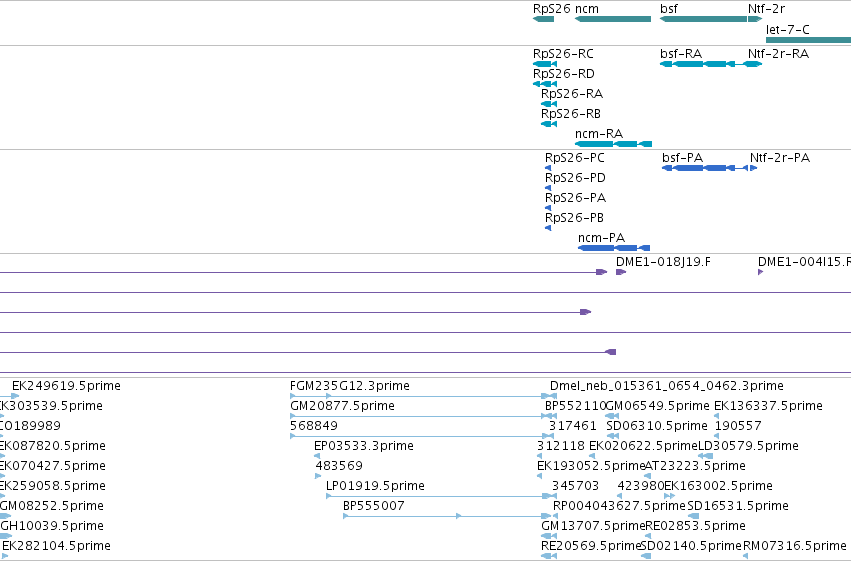Viewport: 851px width, 561px height.
Task: Click the GM08252.5prime EST label
Action: coord(52,506)
